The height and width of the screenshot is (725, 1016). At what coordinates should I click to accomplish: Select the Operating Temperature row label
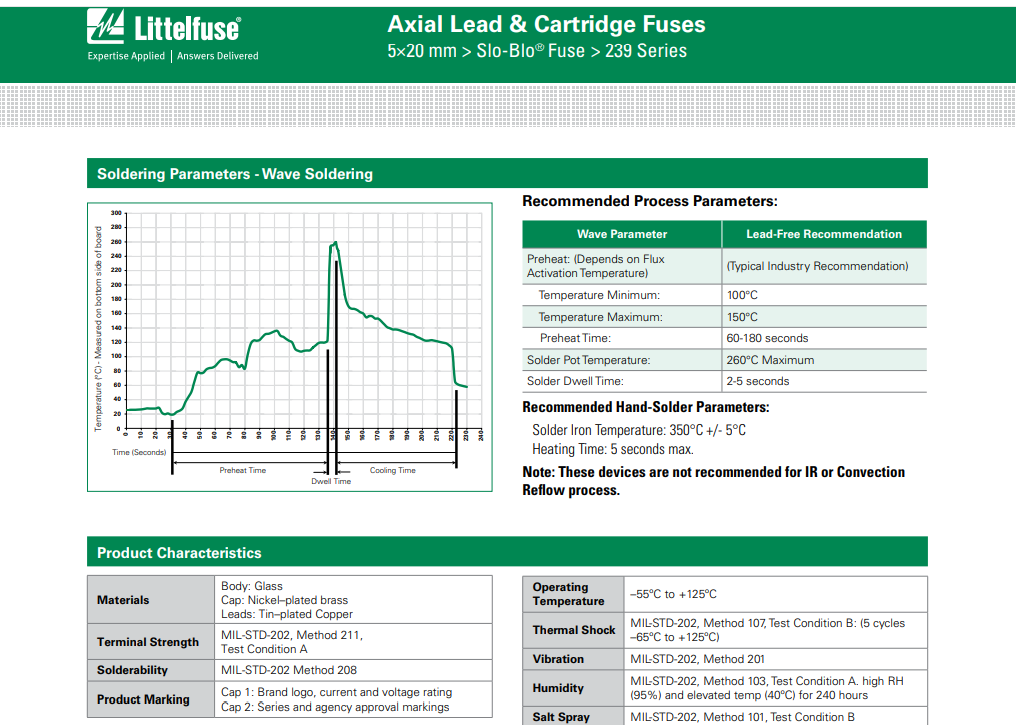[568, 594]
